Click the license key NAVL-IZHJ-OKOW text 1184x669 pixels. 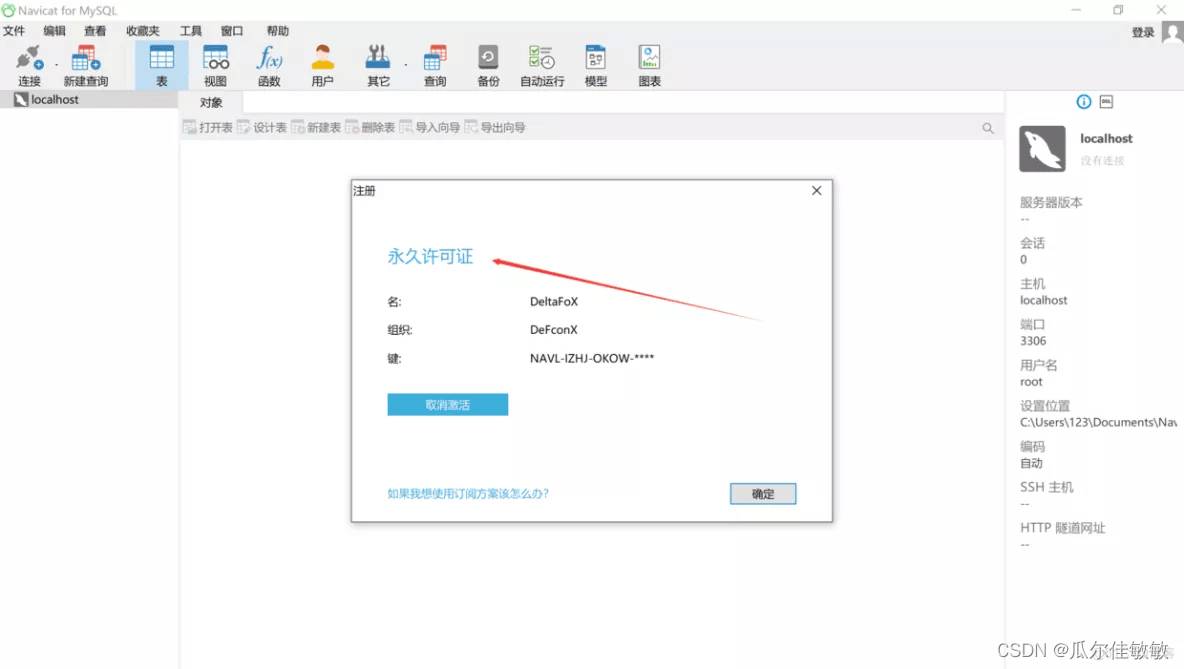tap(592, 359)
